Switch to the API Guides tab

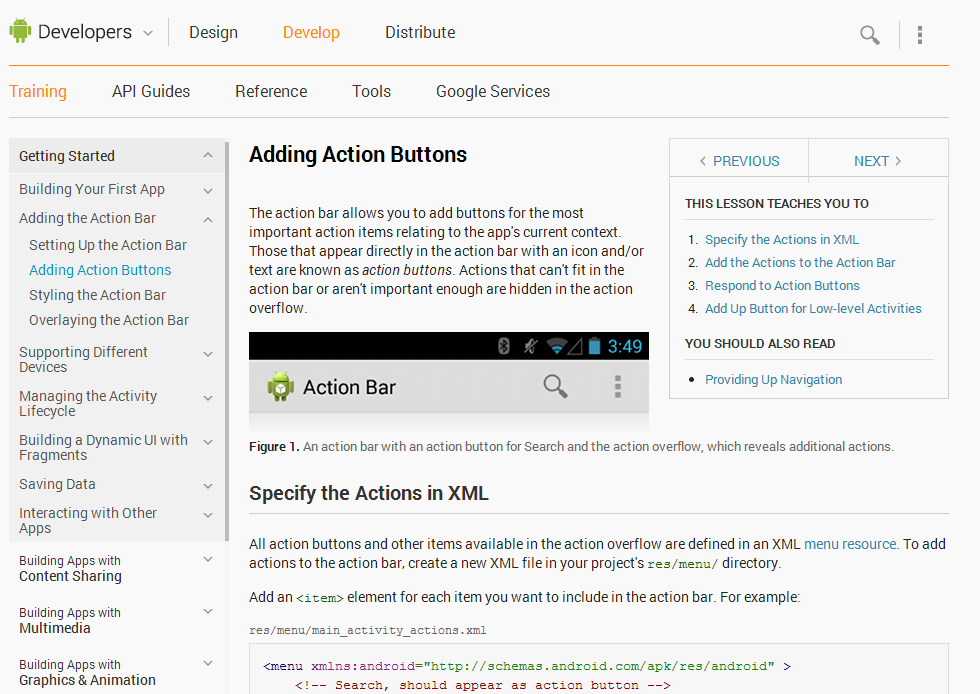point(151,91)
